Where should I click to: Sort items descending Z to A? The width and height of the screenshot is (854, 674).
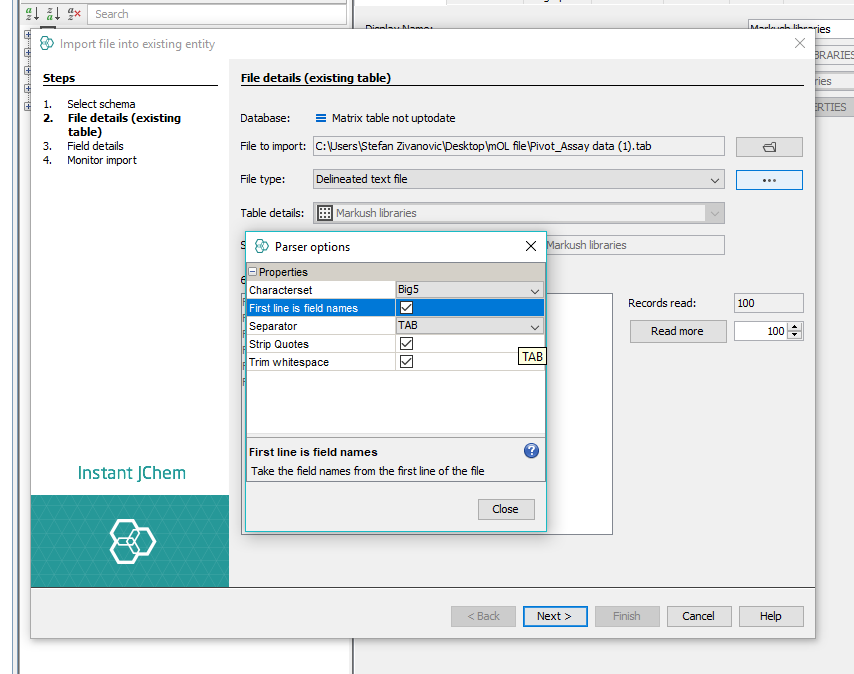[52, 14]
